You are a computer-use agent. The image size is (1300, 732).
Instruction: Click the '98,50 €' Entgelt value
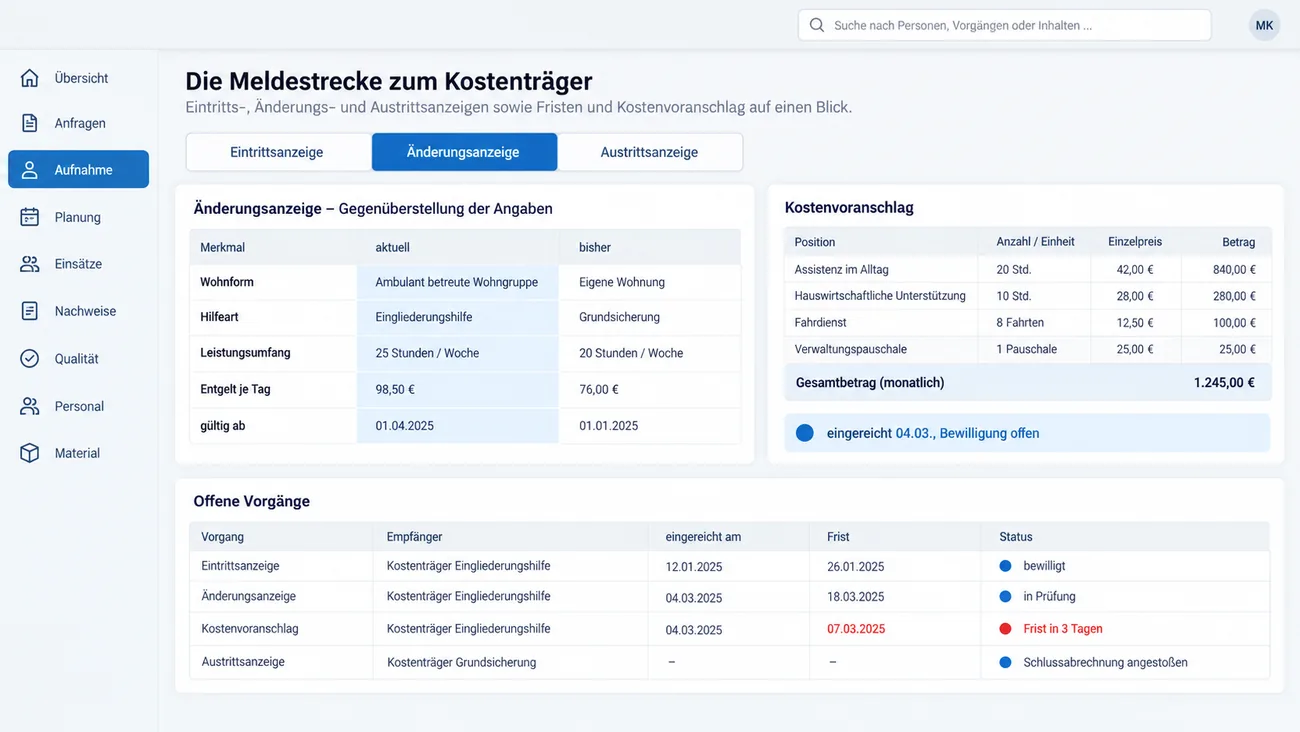click(x=395, y=389)
